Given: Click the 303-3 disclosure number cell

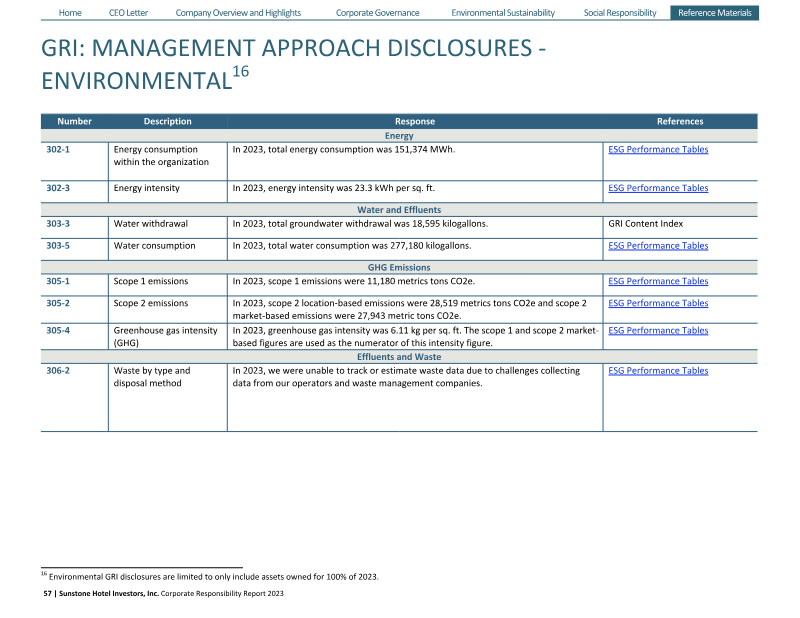Looking at the screenshot, I should point(57,224).
